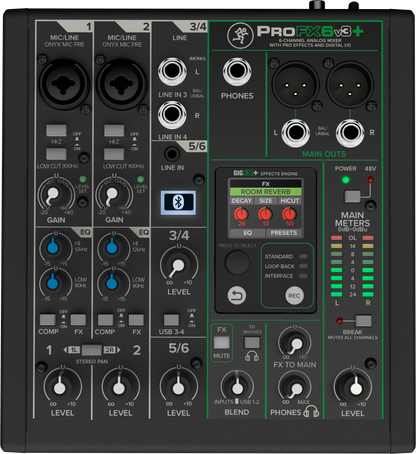Viewport: 416px width, 454px height.
Task: Click the ProFX6v3+ product name
Action: 310,31
